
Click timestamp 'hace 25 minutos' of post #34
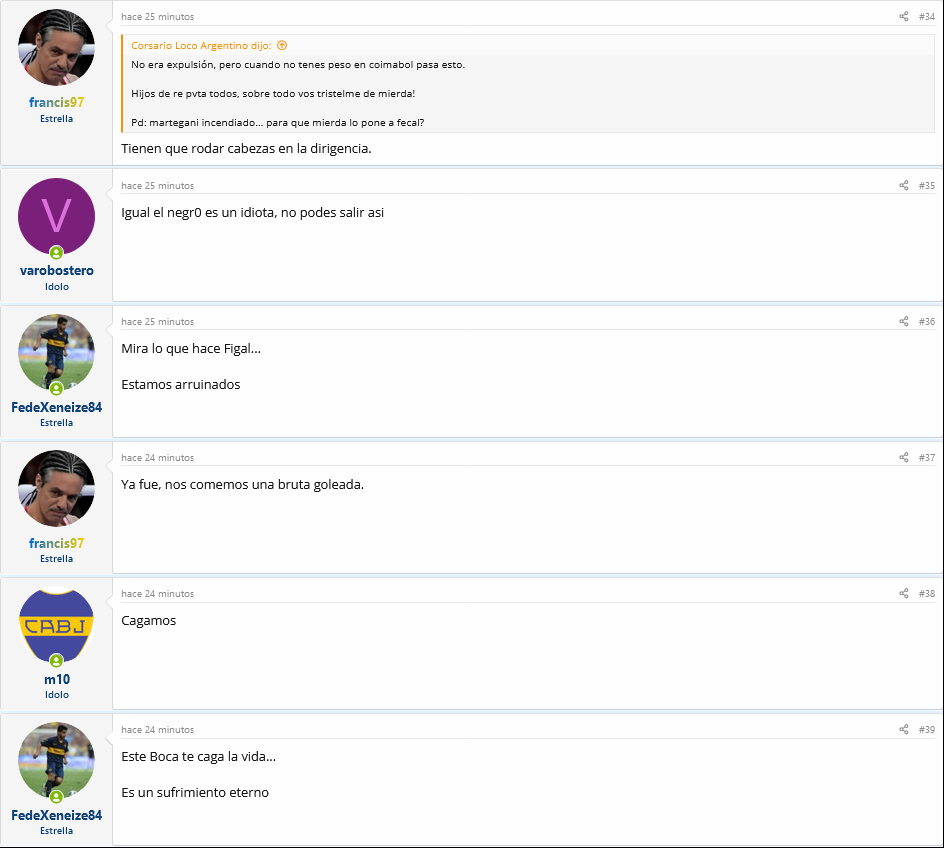point(158,17)
